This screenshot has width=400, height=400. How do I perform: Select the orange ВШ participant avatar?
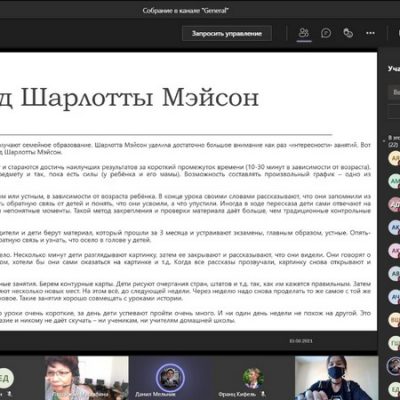[395, 320]
